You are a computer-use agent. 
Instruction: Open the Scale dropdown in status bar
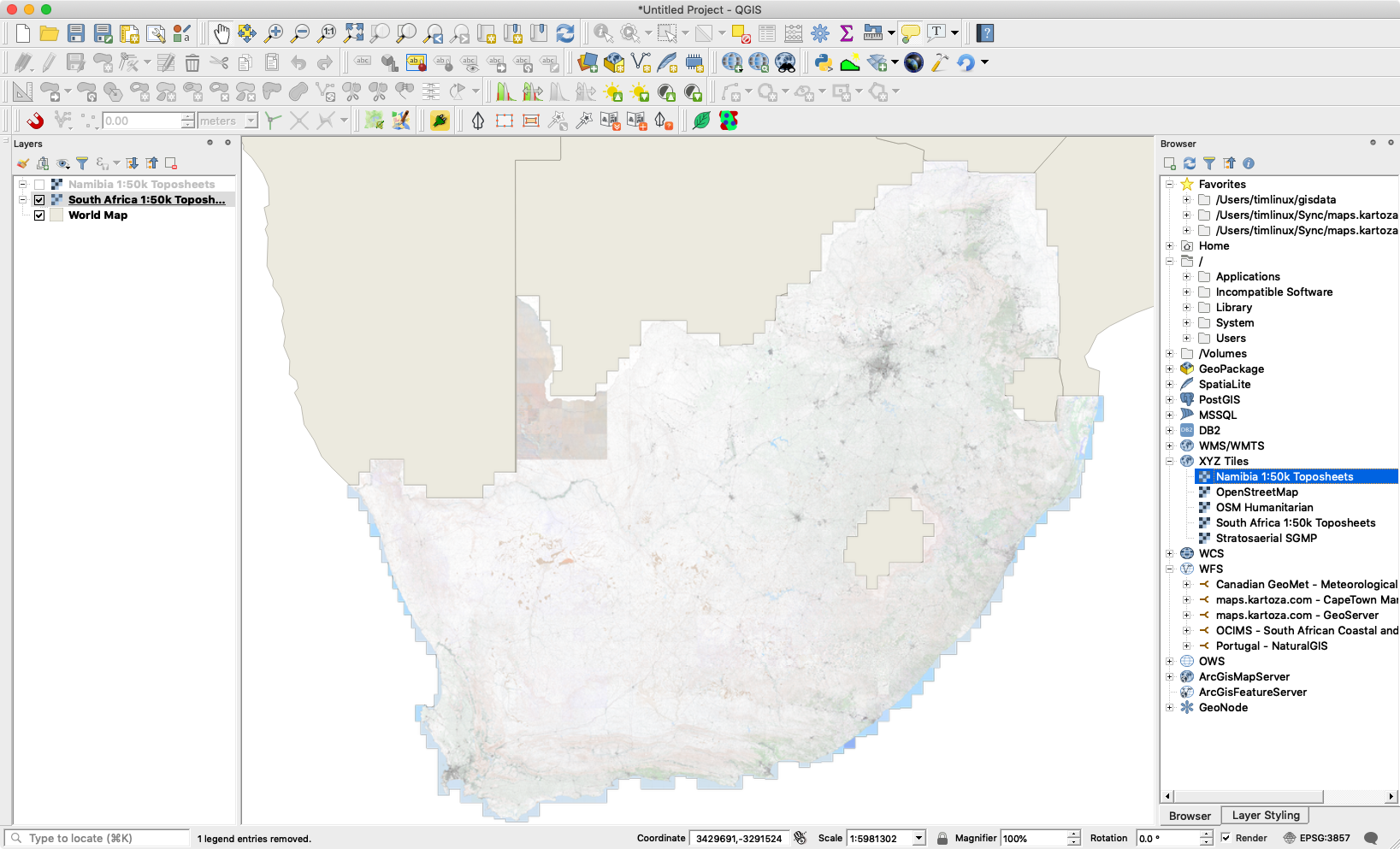point(917,838)
